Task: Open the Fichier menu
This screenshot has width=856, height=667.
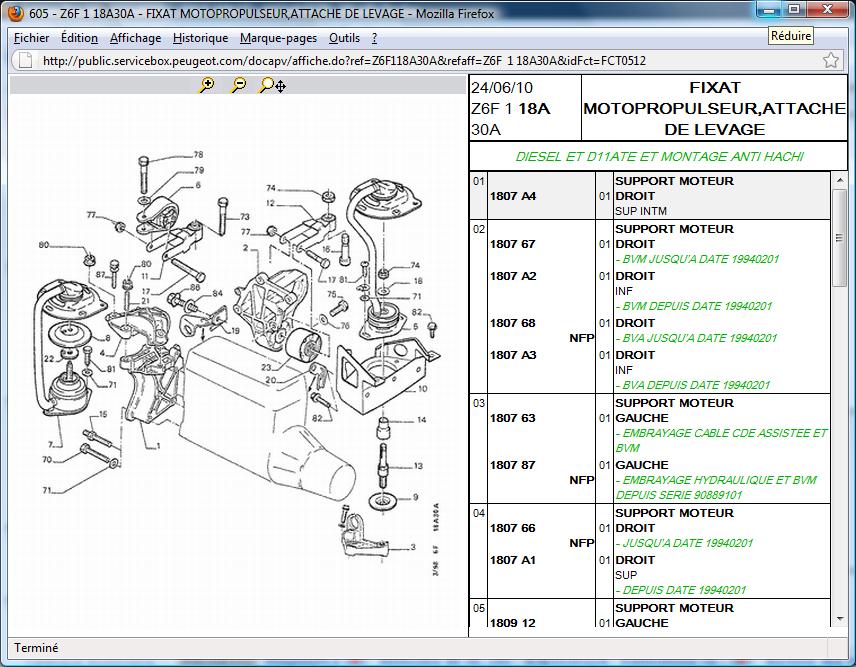Action: tap(32, 38)
